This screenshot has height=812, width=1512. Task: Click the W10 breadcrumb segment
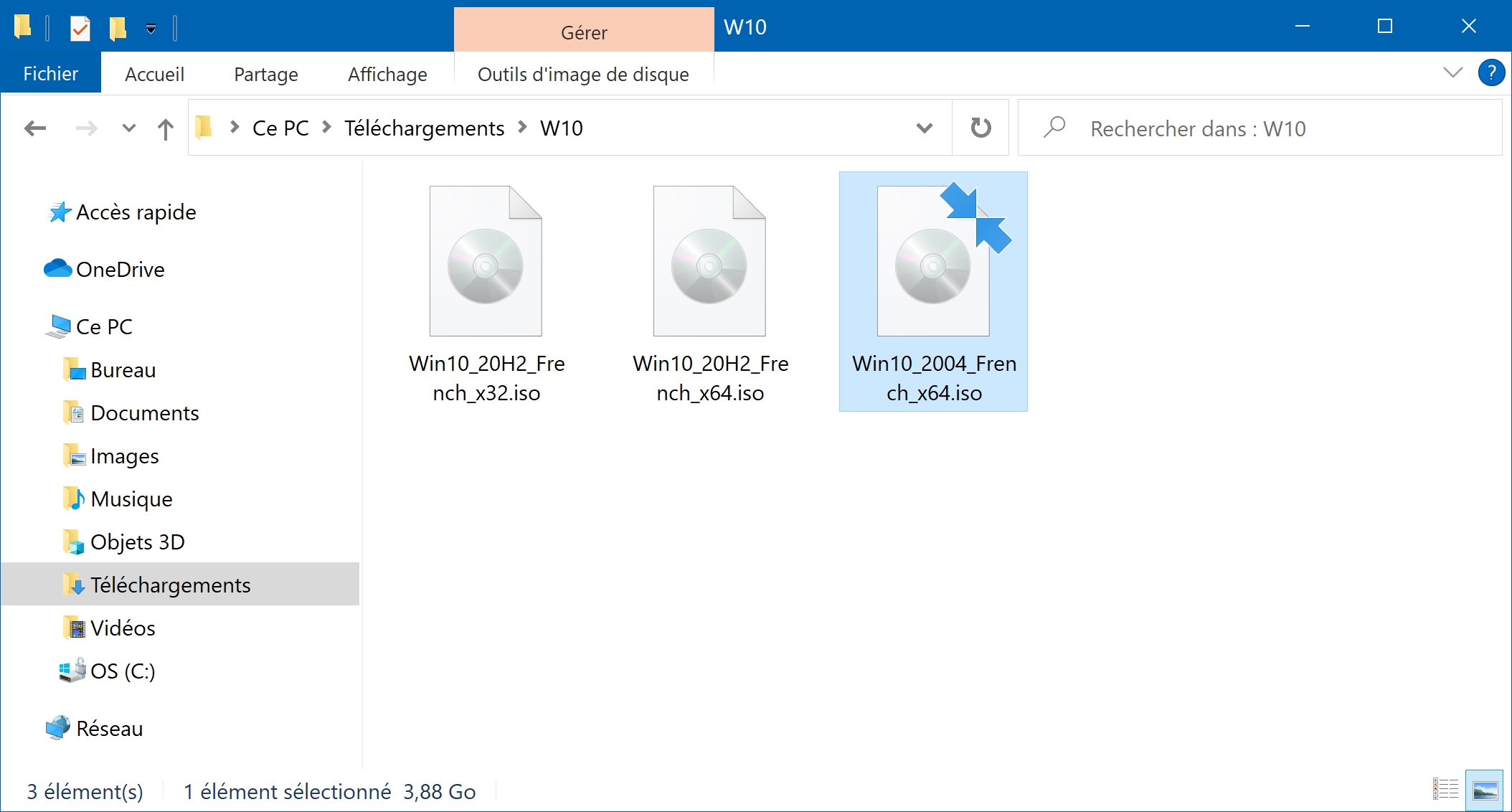[562, 128]
